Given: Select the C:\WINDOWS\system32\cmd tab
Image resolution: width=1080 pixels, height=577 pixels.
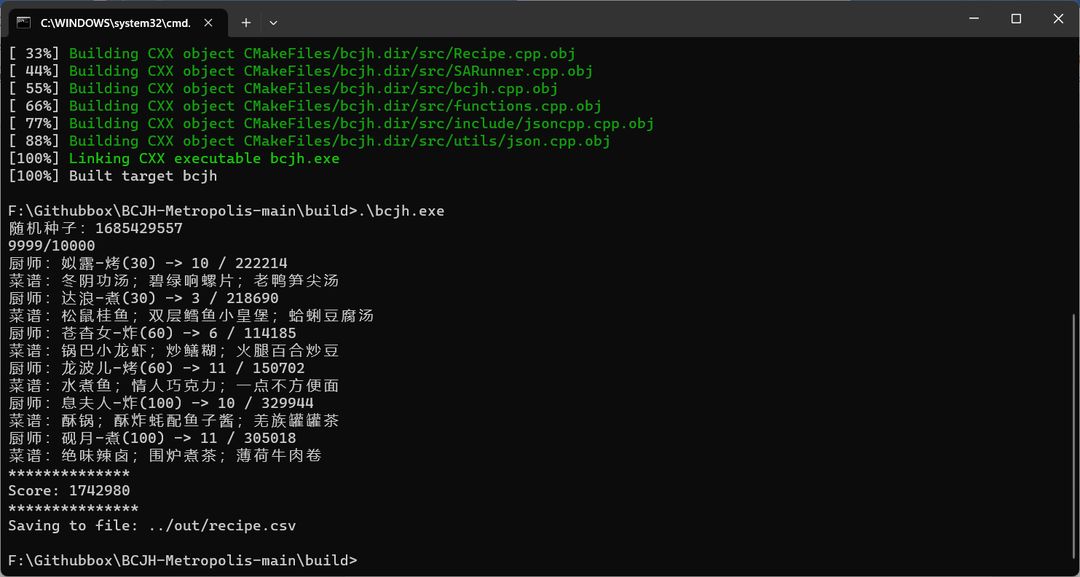Looking at the screenshot, I should click(116, 22).
